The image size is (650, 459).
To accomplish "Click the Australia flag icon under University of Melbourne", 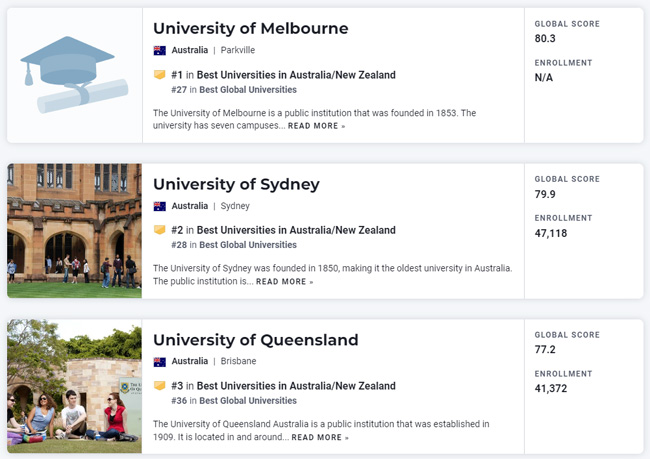I will pyautogui.click(x=159, y=50).
